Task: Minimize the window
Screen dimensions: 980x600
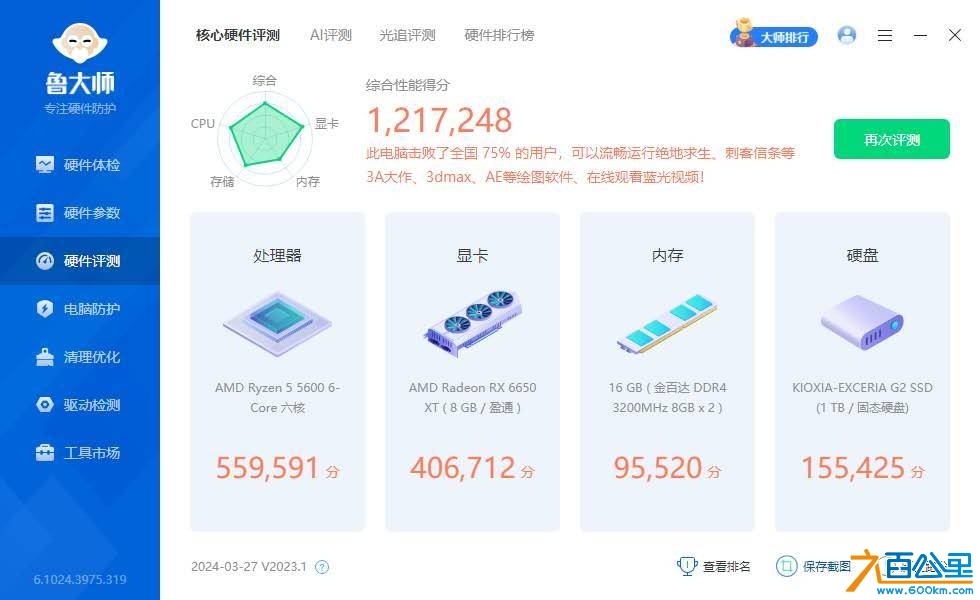Action: 920,36
